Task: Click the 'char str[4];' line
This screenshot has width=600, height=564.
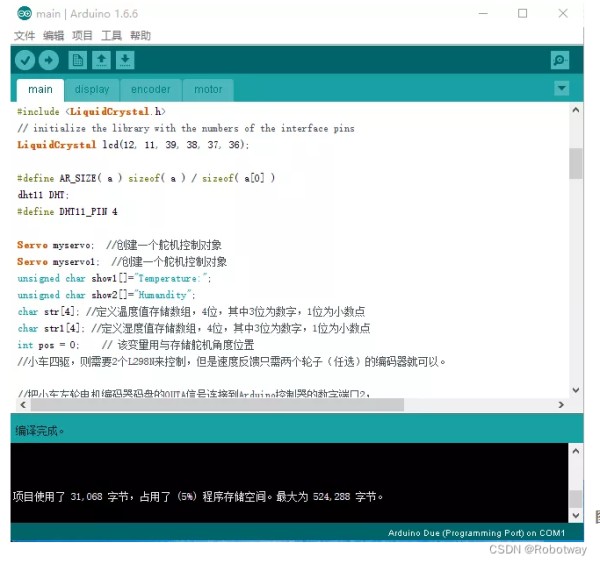Action: tap(191, 312)
